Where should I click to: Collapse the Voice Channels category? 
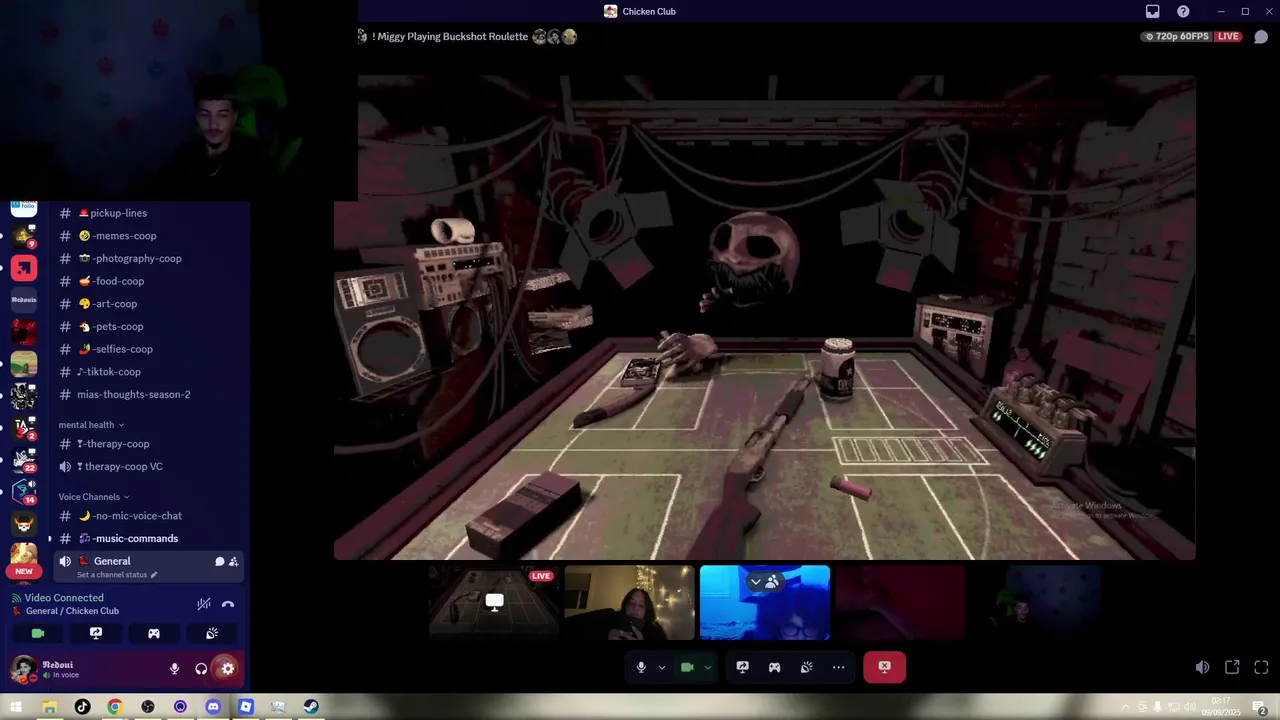tap(94, 497)
